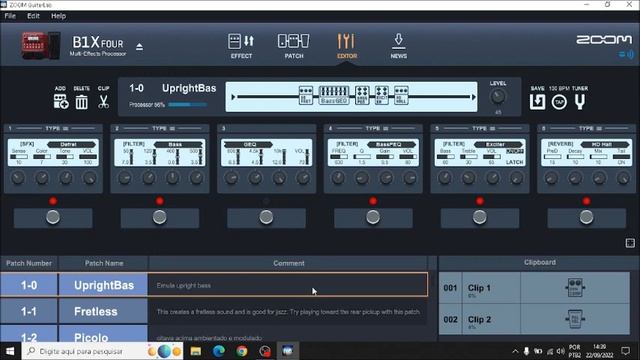The image size is (640, 360).
Task: Click the PreD knob of HD Hall
Action: [551, 178]
